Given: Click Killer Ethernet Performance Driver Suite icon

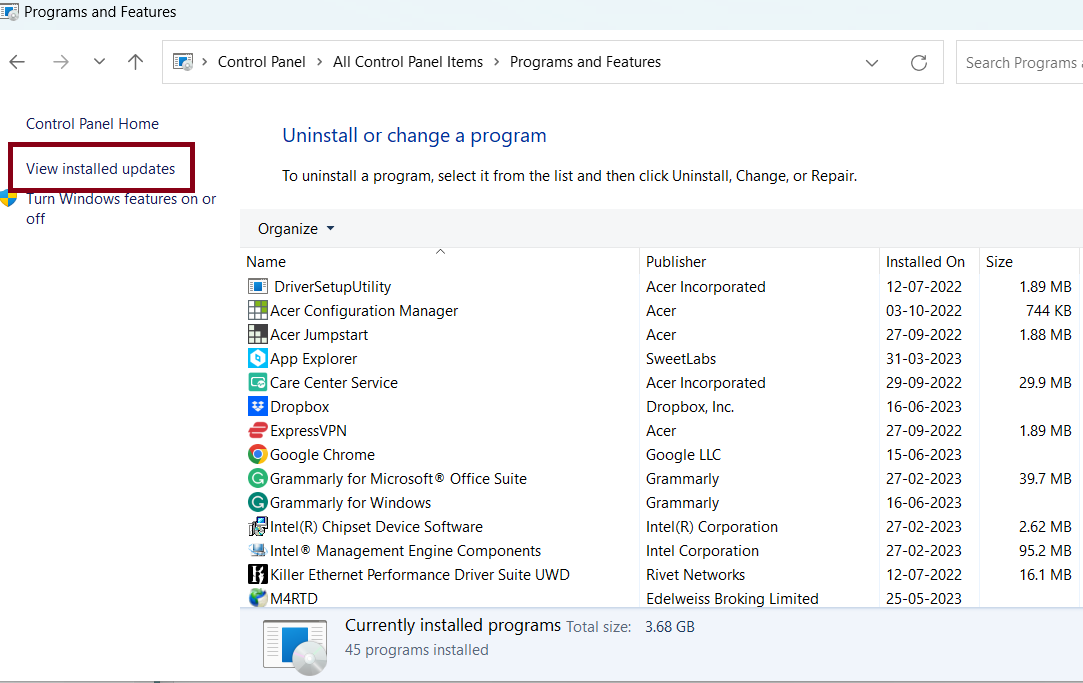Looking at the screenshot, I should pos(258,575).
